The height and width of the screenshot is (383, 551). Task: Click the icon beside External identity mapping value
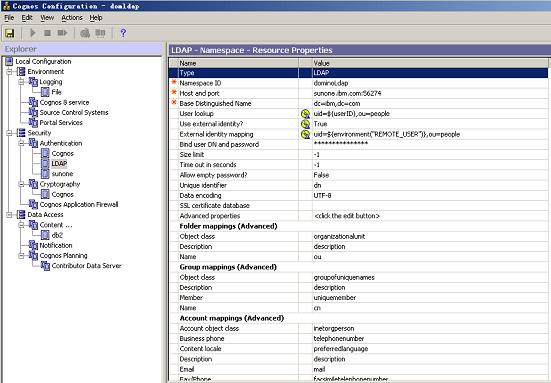305,134
